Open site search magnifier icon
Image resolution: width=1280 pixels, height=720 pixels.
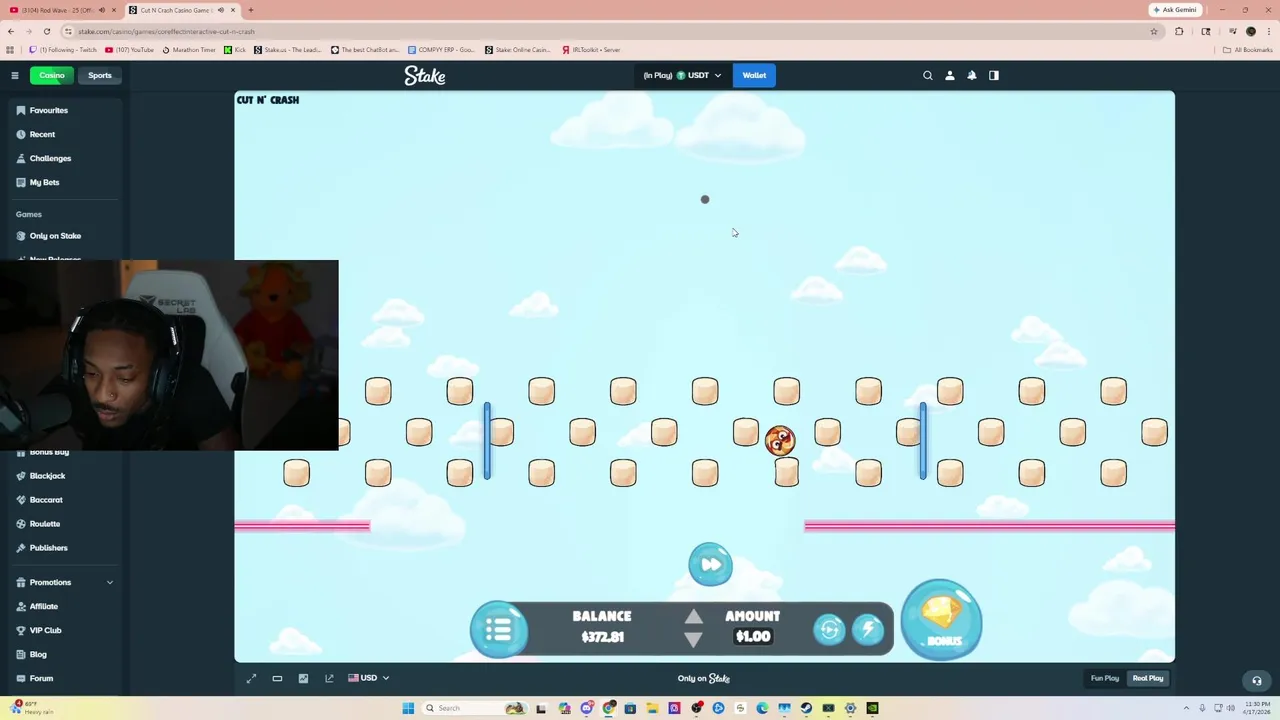click(928, 75)
